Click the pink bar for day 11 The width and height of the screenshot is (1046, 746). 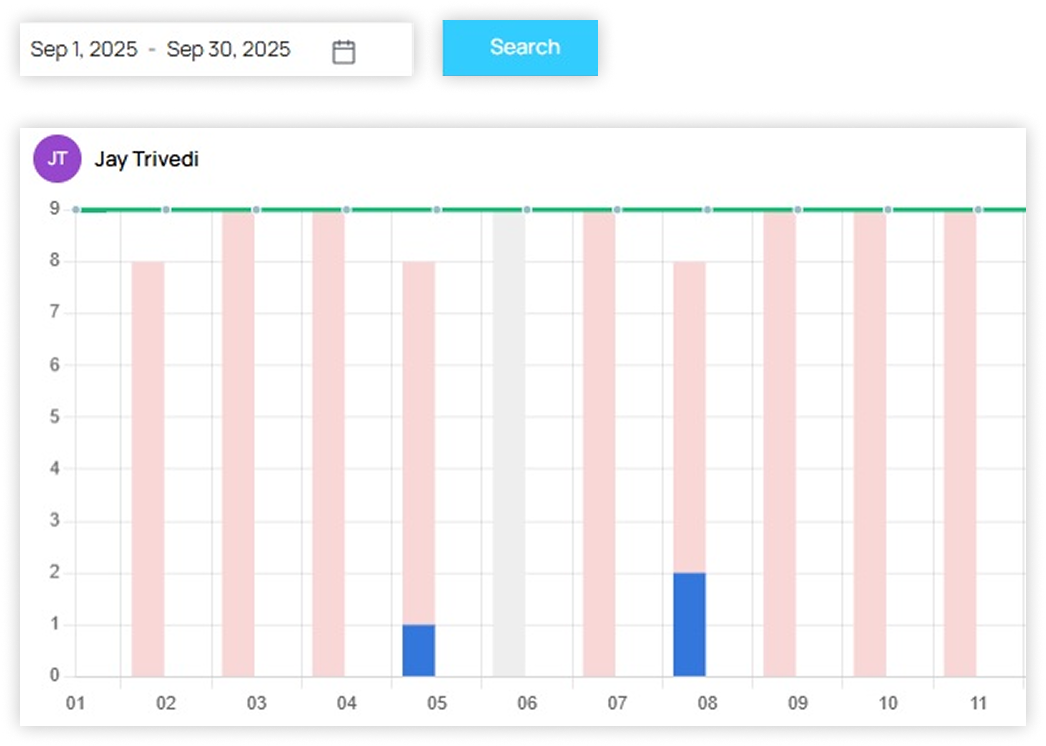tap(960, 444)
